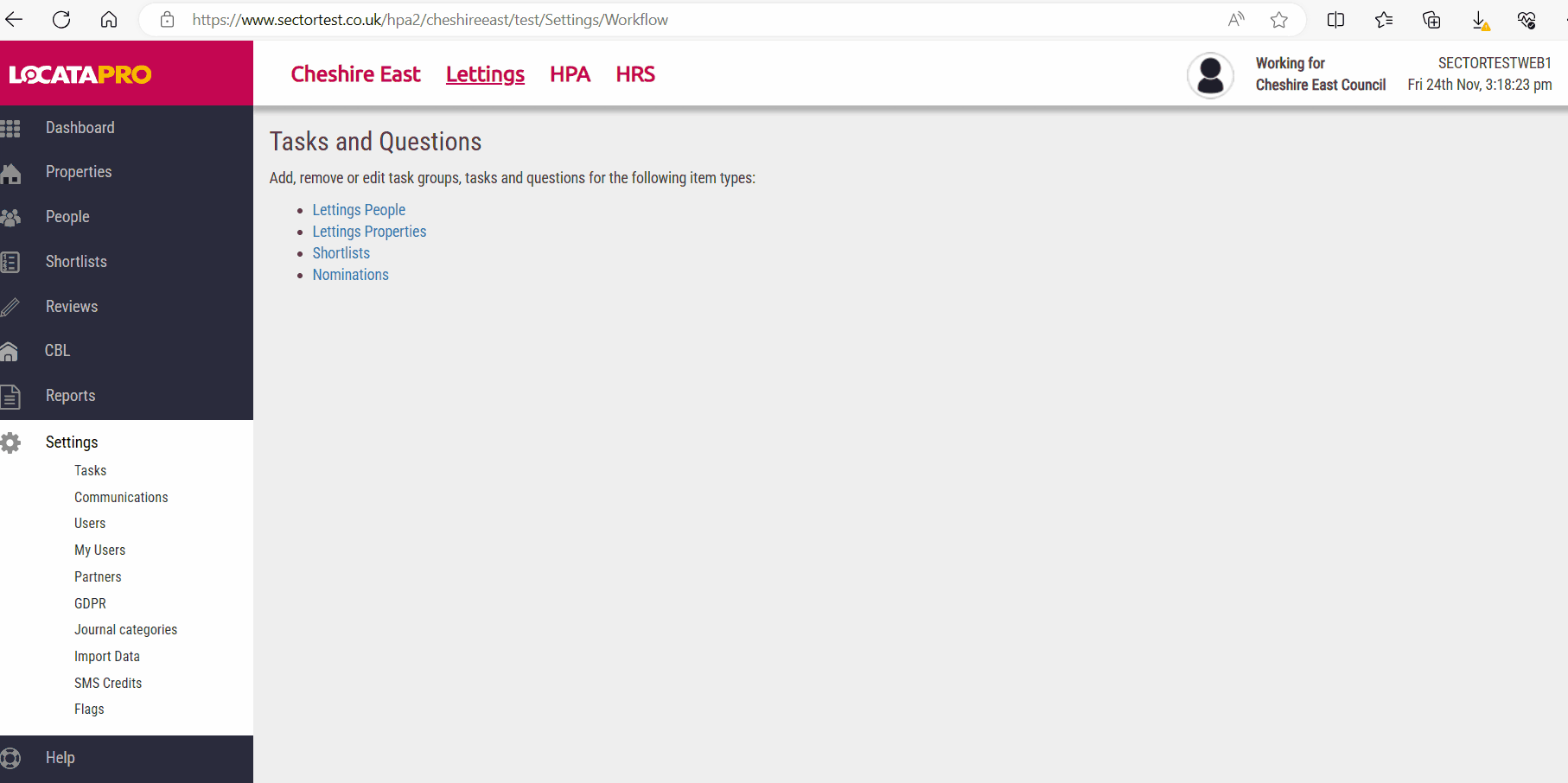1568x783 pixels.
Task: Open the Lettings Properties link
Action: coord(369,232)
